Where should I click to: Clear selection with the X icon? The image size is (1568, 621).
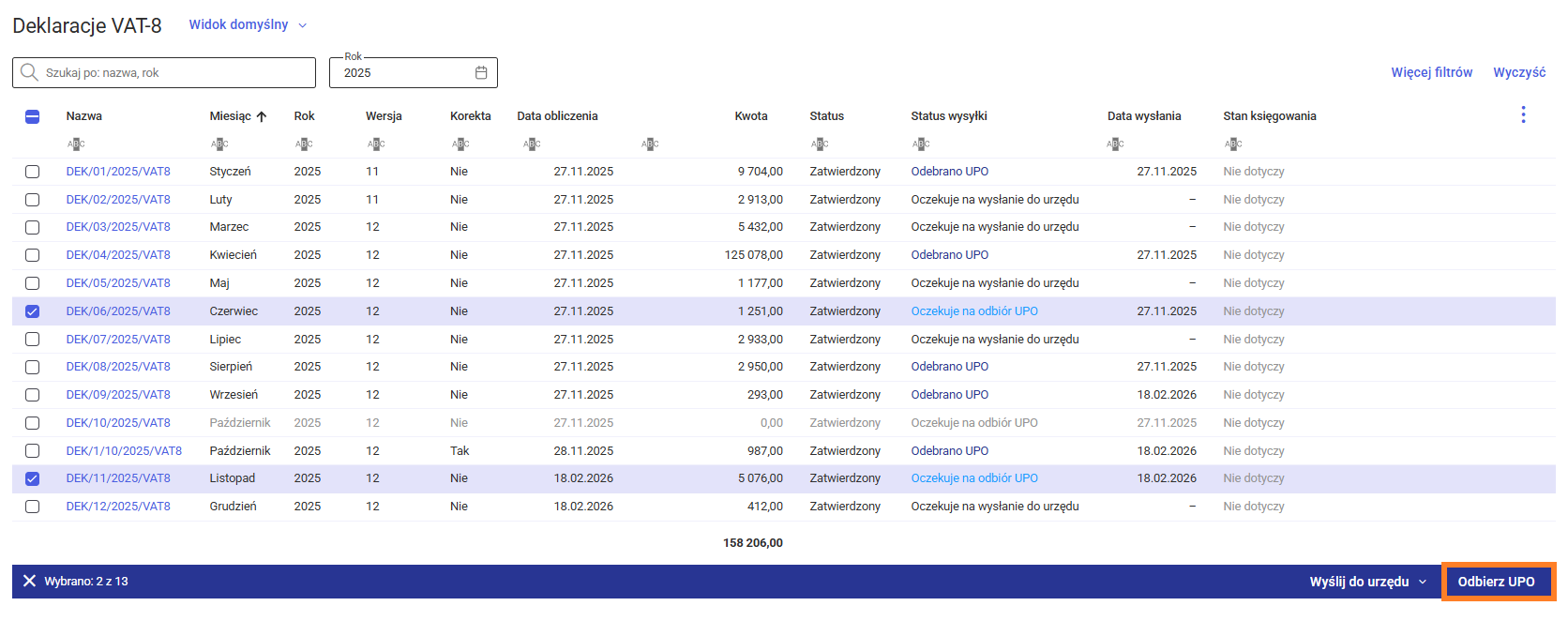(29, 582)
